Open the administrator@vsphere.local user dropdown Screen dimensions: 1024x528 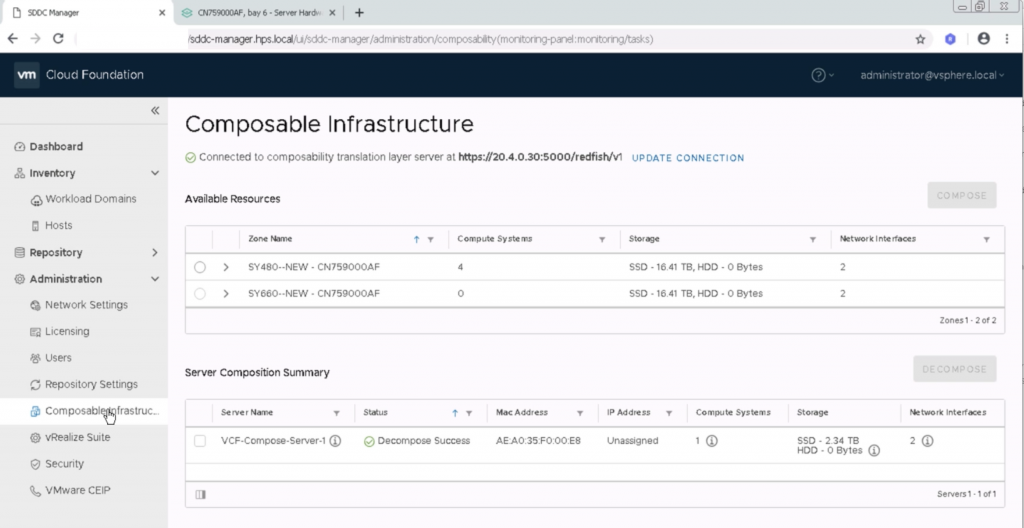click(x=932, y=75)
